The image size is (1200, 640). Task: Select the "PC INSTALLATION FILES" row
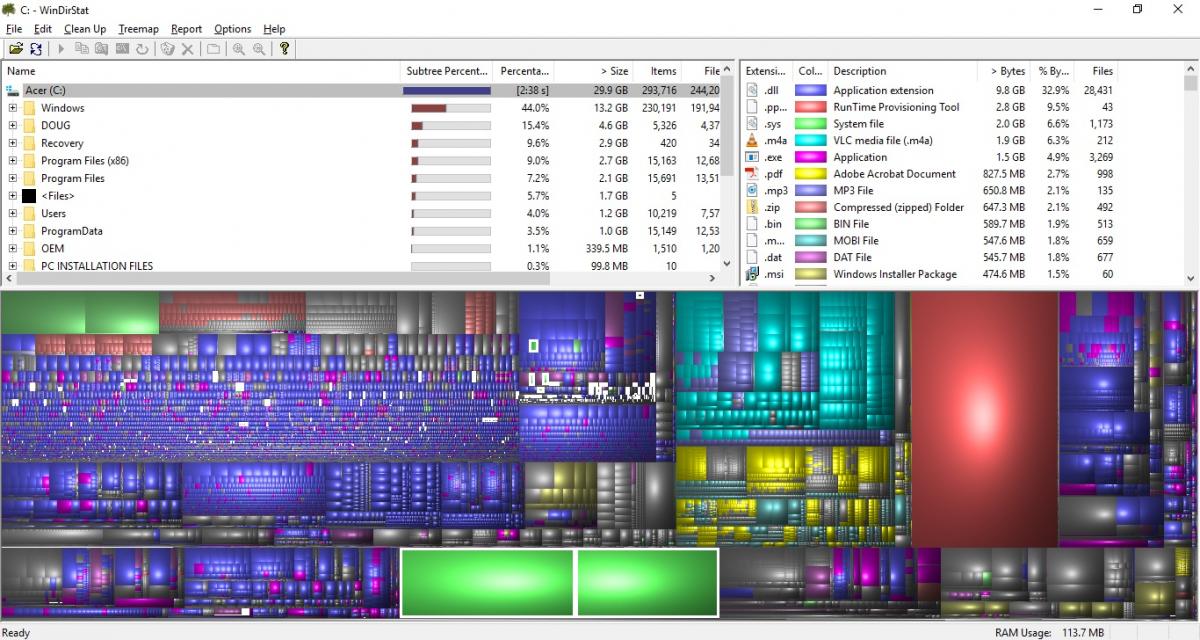click(360, 266)
